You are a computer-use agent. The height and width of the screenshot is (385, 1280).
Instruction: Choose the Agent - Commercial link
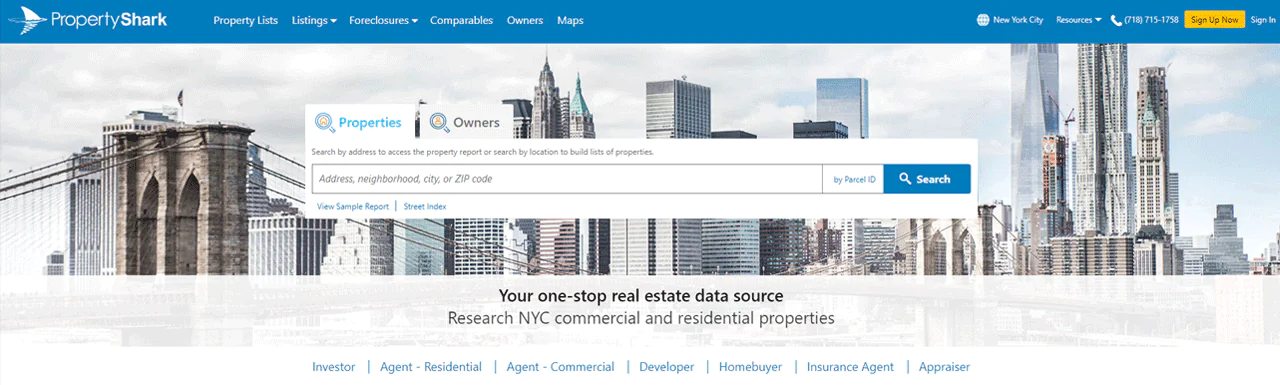[x=560, y=367]
